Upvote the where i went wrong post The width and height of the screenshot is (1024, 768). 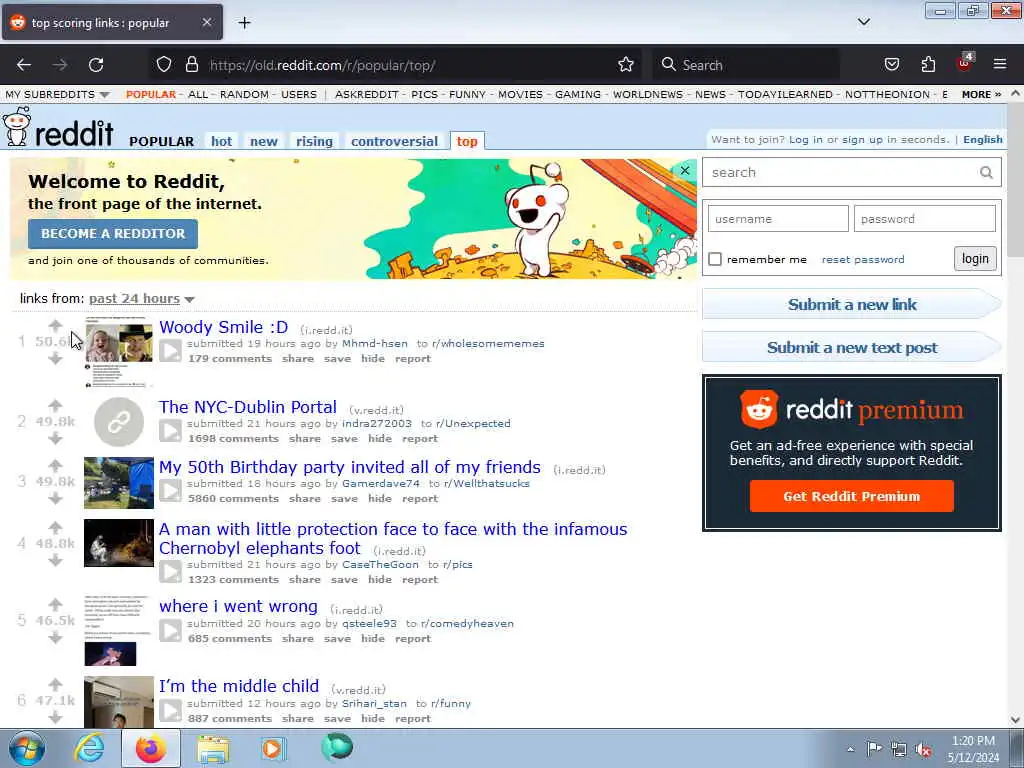pos(56,604)
